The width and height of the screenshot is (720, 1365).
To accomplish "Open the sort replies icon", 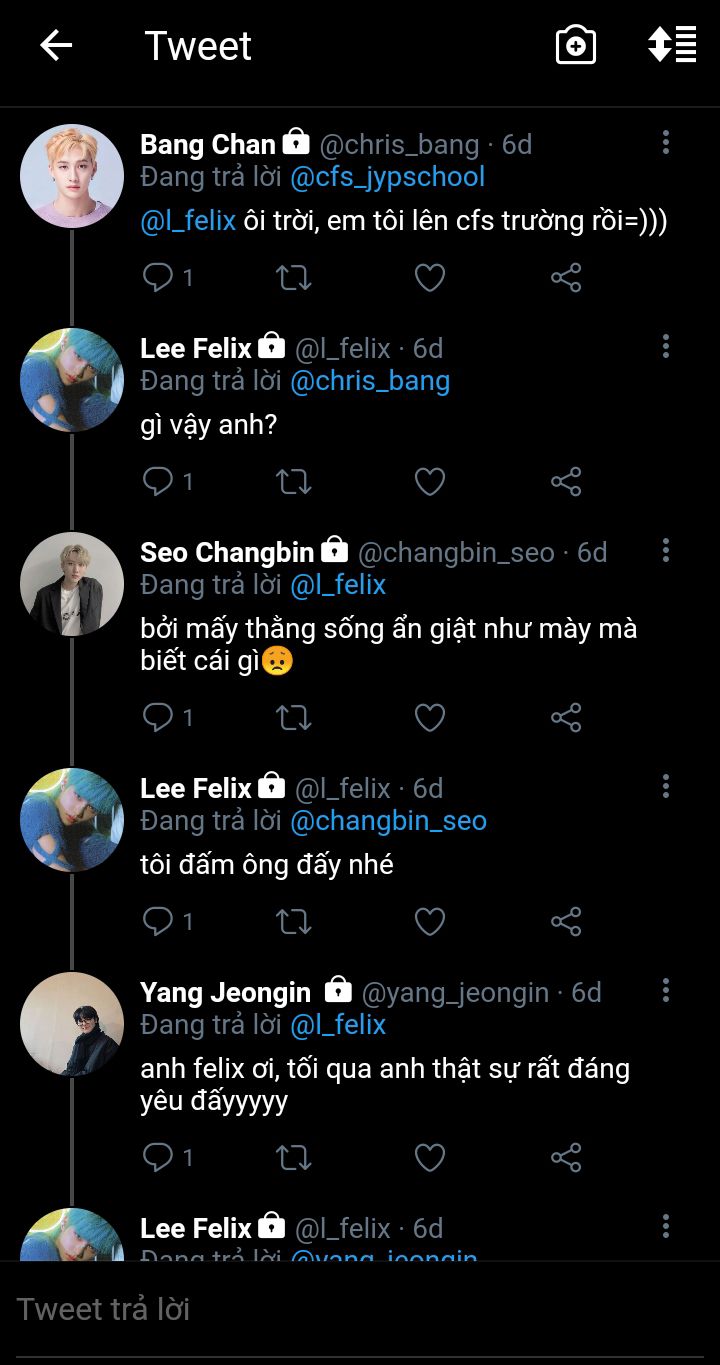I will coord(672,46).
